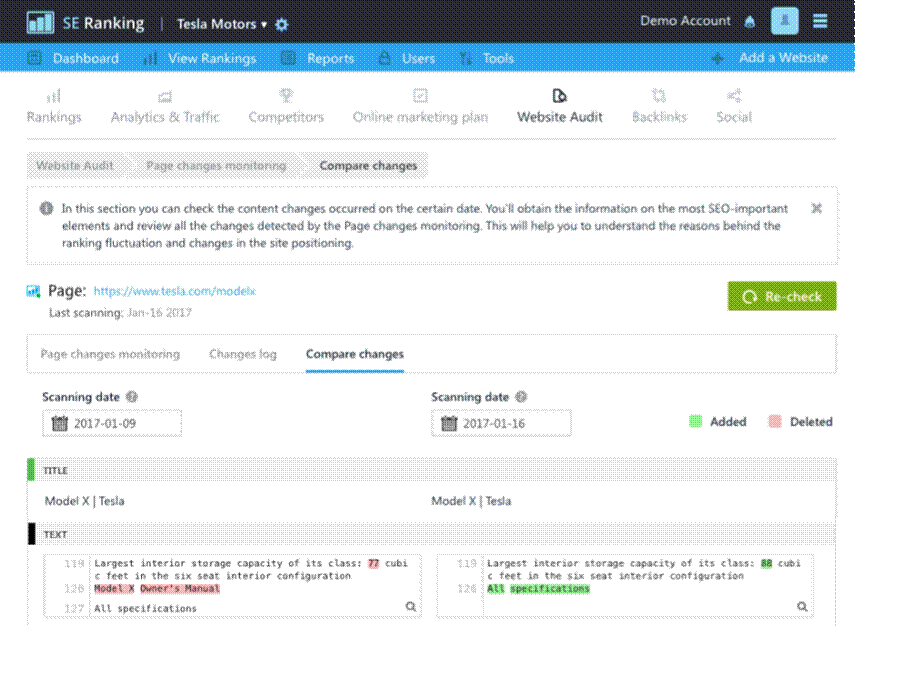
Task: Click the magnifier icon in right text panel
Action: [x=802, y=606]
